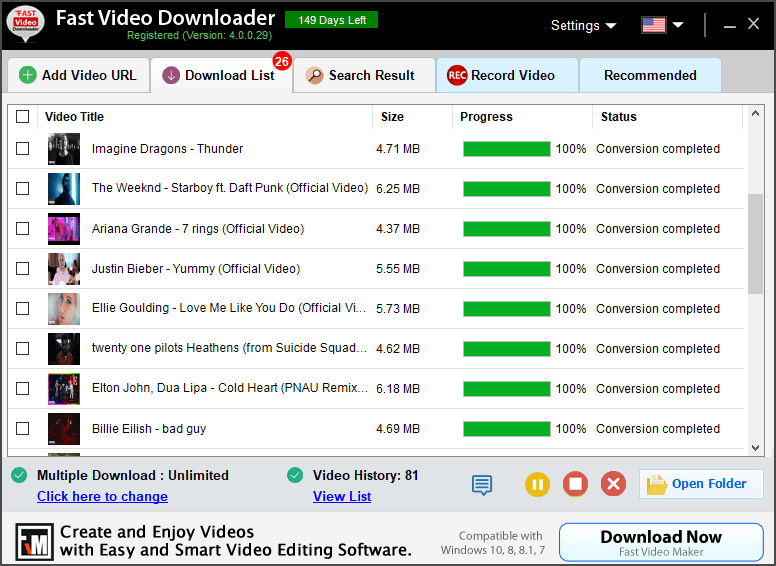Select the Ellie Goulding thumbnail

point(64,309)
